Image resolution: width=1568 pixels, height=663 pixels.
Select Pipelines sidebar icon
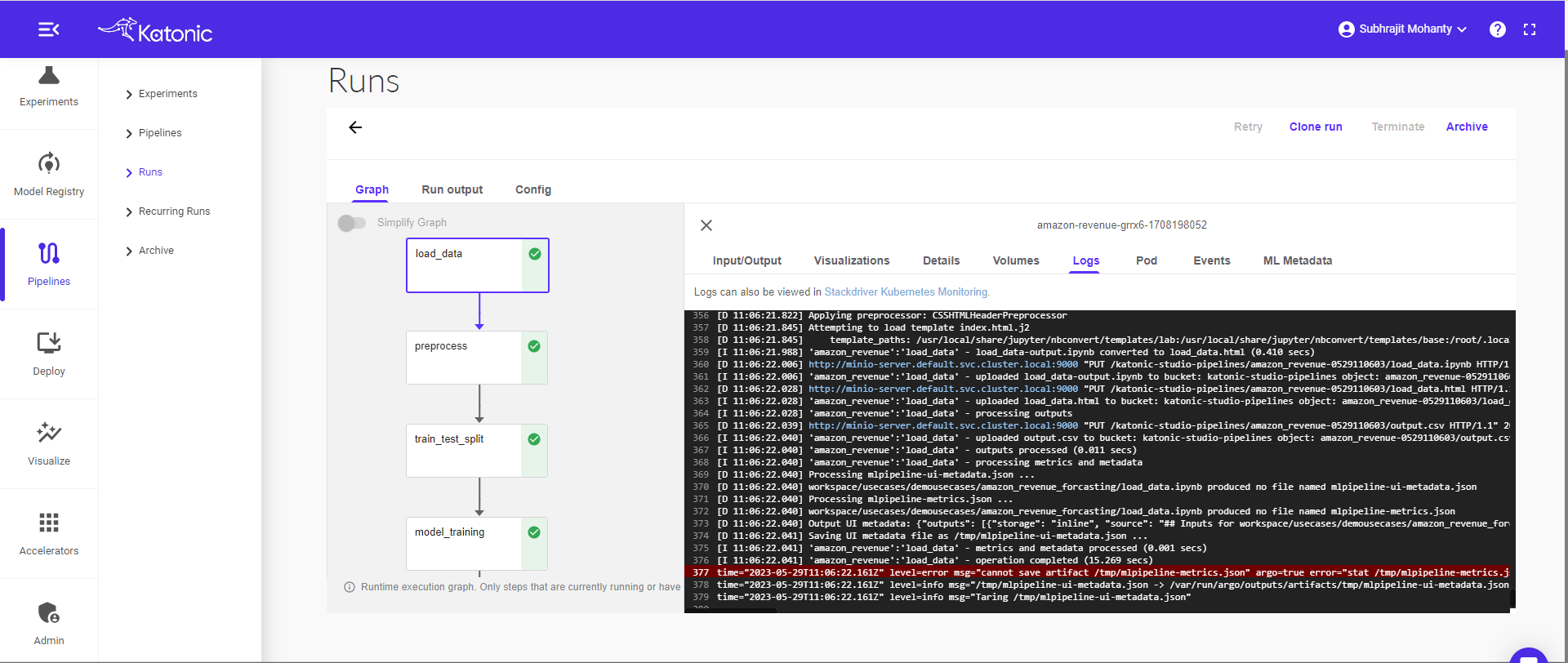(49, 253)
